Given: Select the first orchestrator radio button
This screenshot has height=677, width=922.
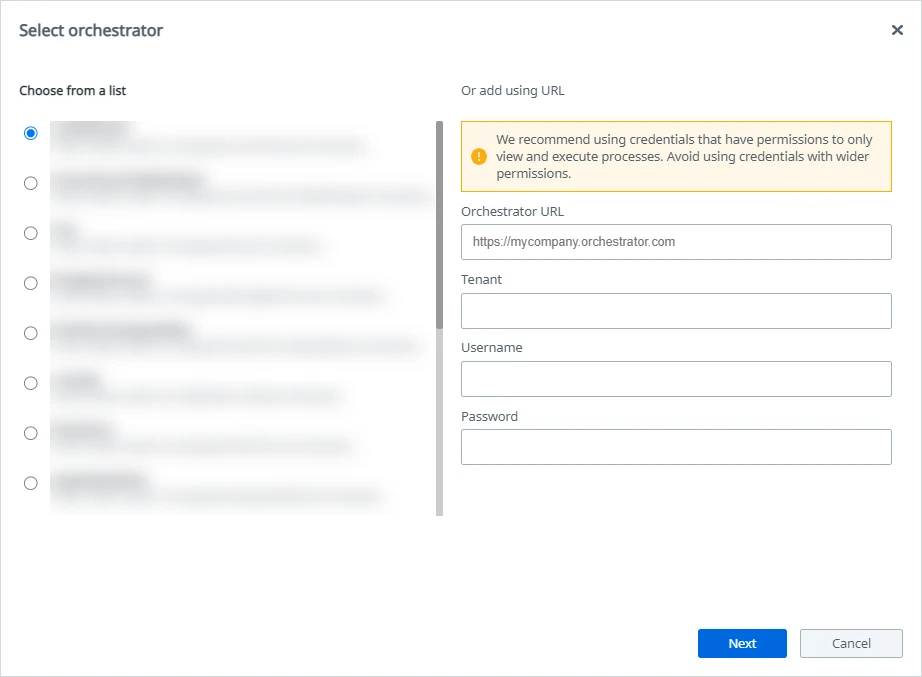Looking at the screenshot, I should coord(31,134).
